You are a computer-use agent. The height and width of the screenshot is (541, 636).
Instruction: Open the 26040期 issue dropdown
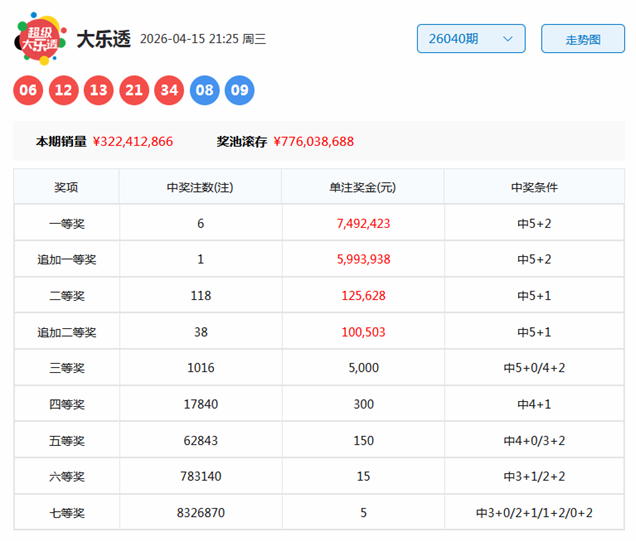470,39
